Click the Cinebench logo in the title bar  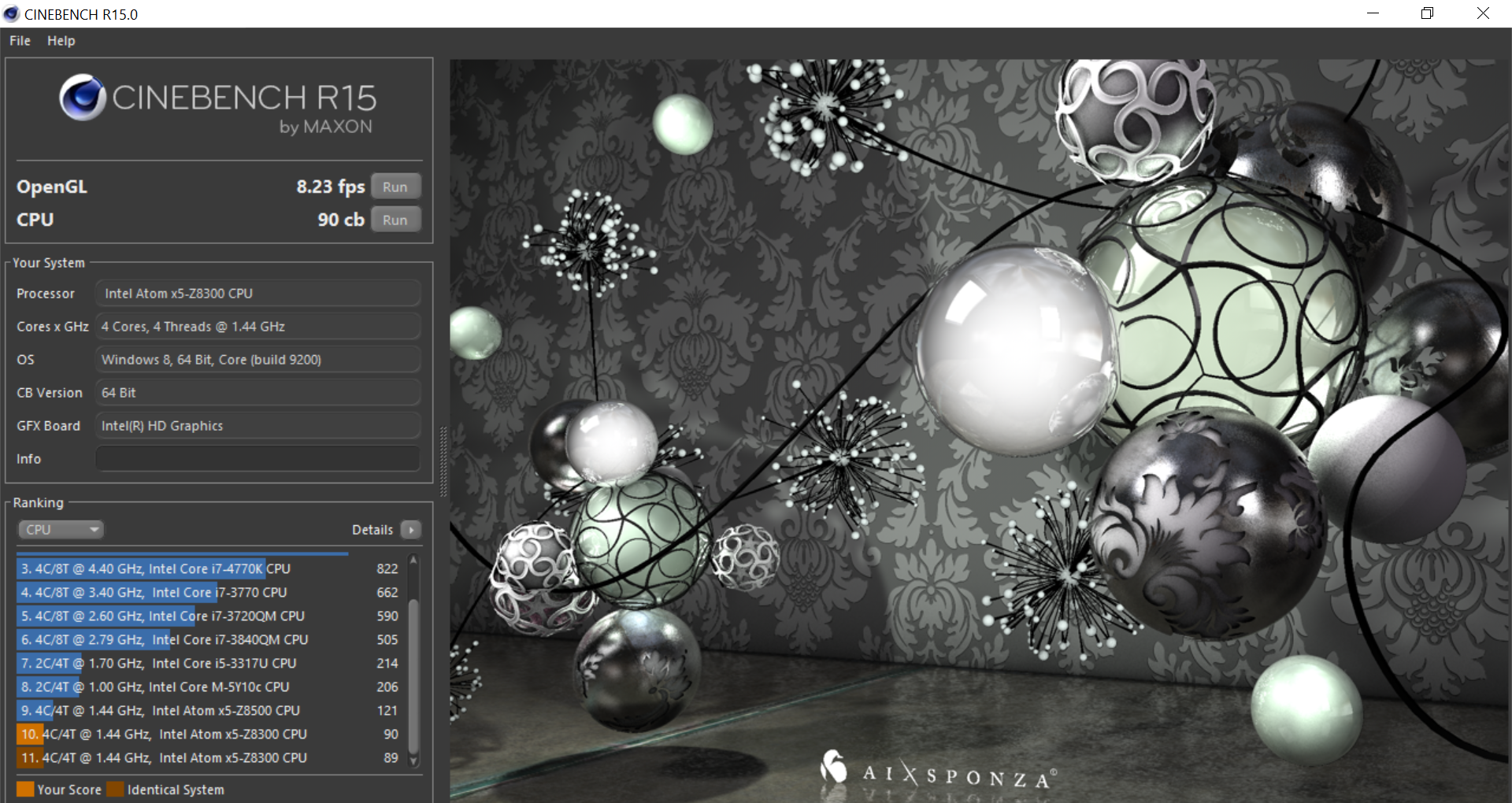coord(10,13)
